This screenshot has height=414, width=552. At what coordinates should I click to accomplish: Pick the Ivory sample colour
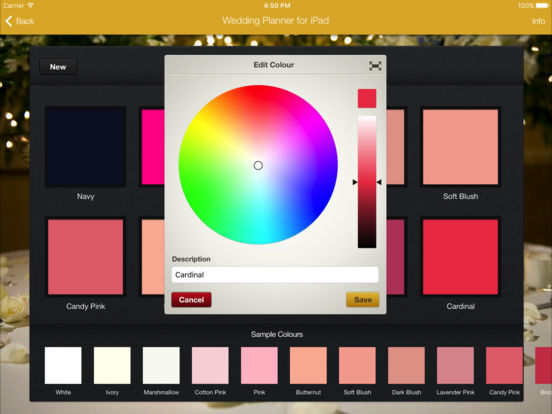[112, 365]
